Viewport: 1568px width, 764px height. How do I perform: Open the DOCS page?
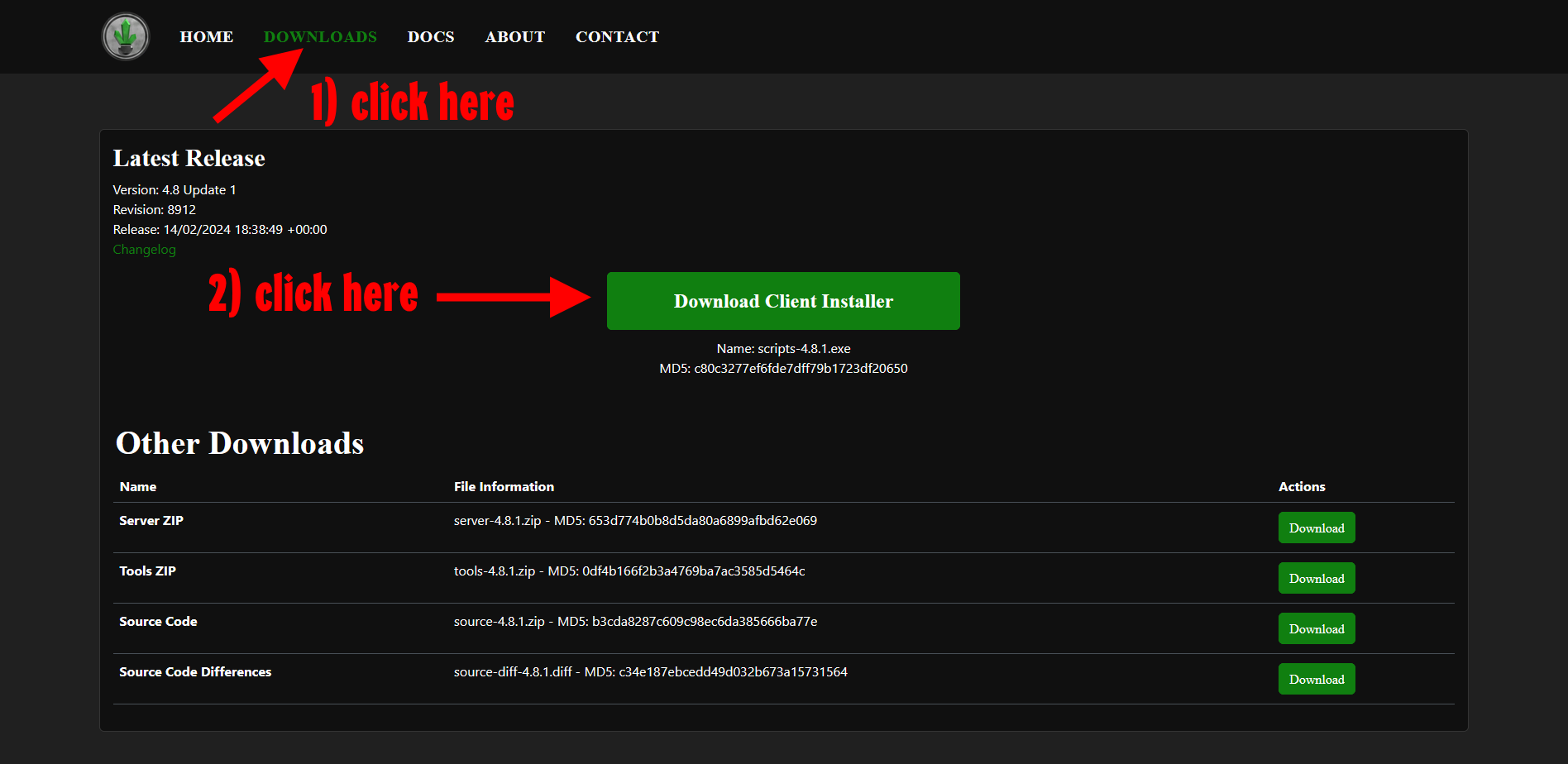click(x=431, y=37)
